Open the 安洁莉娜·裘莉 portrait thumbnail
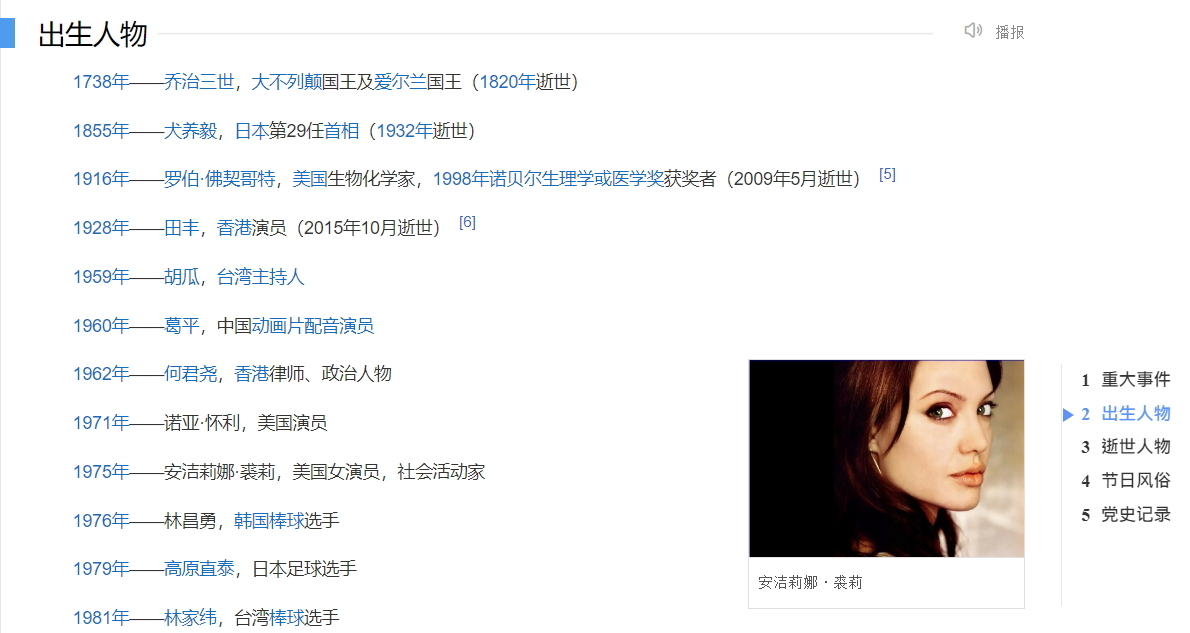The image size is (1190, 633). click(886, 458)
